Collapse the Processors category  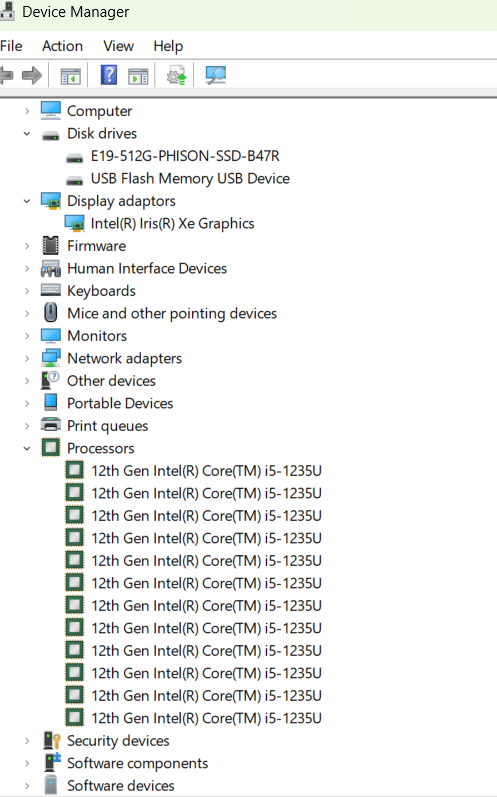(27, 448)
